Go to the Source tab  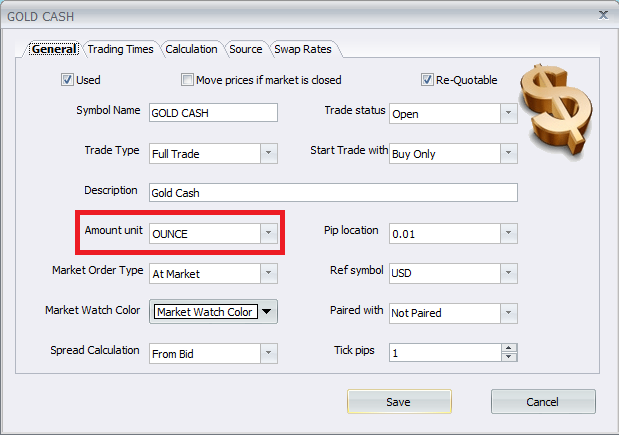point(245,49)
